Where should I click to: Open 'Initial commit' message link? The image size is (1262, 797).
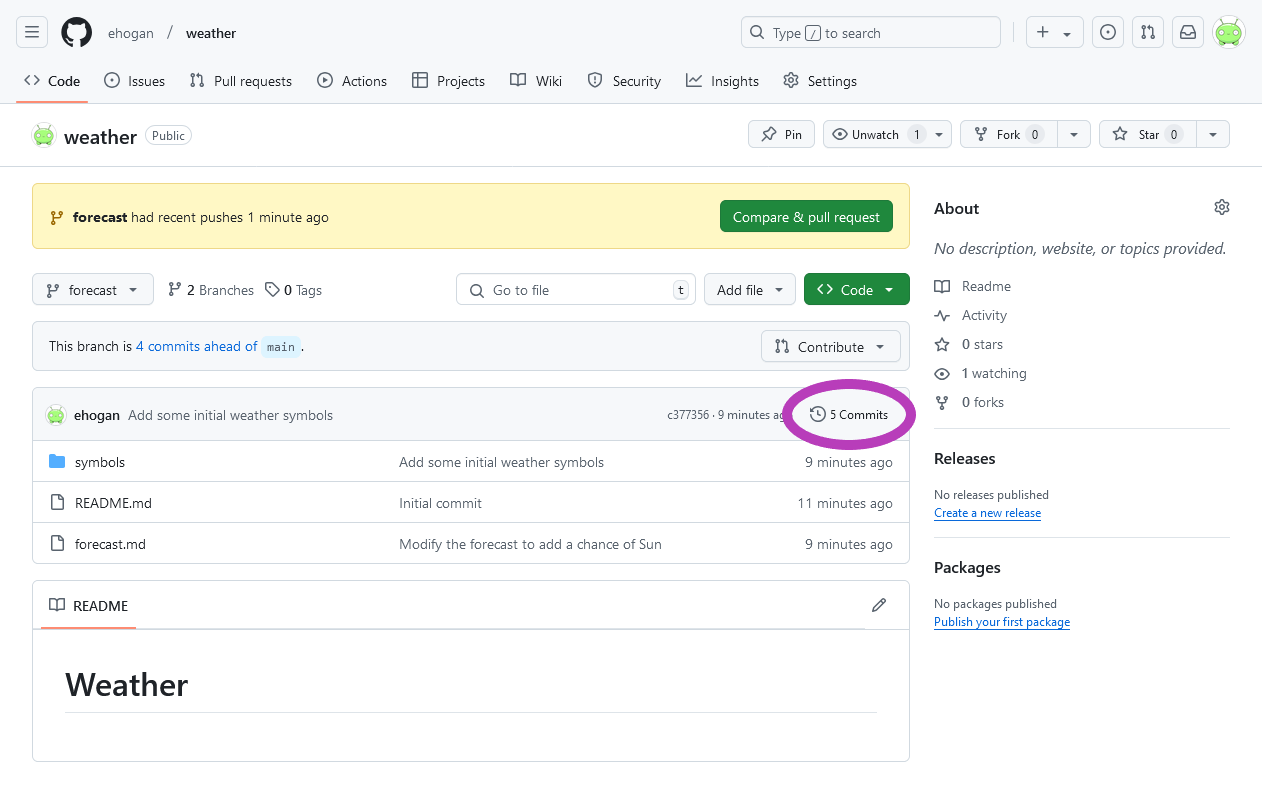coord(440,503)
